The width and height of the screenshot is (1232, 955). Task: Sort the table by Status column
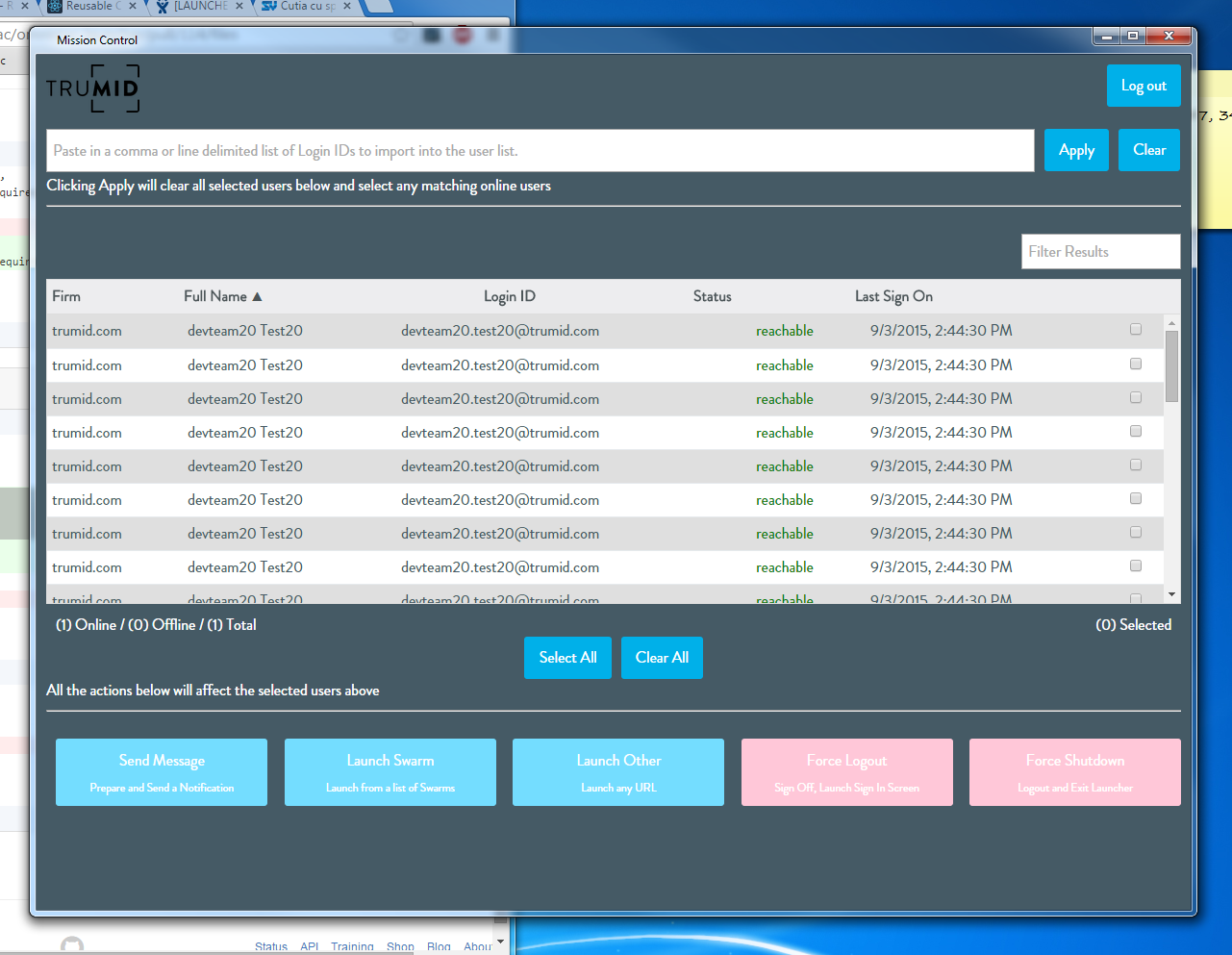(713, 296)
